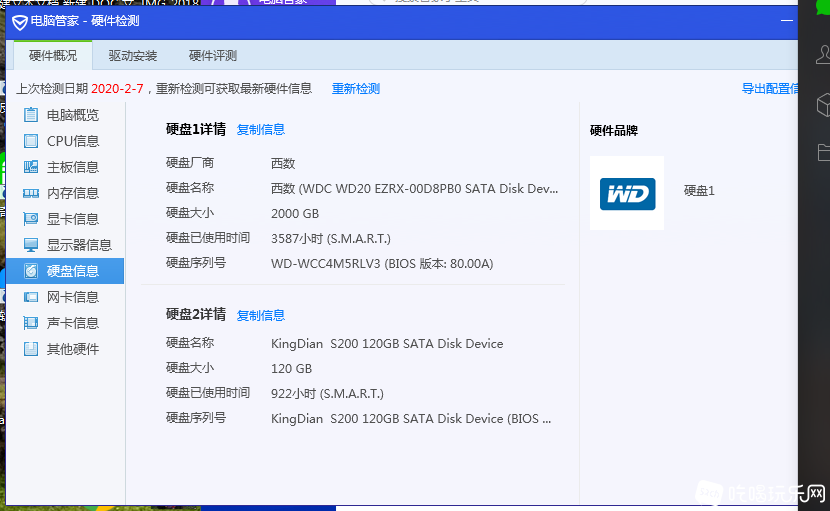Click the contact person icon at right edge
Screen dimensions: 830x511
[x=823, y=55]
